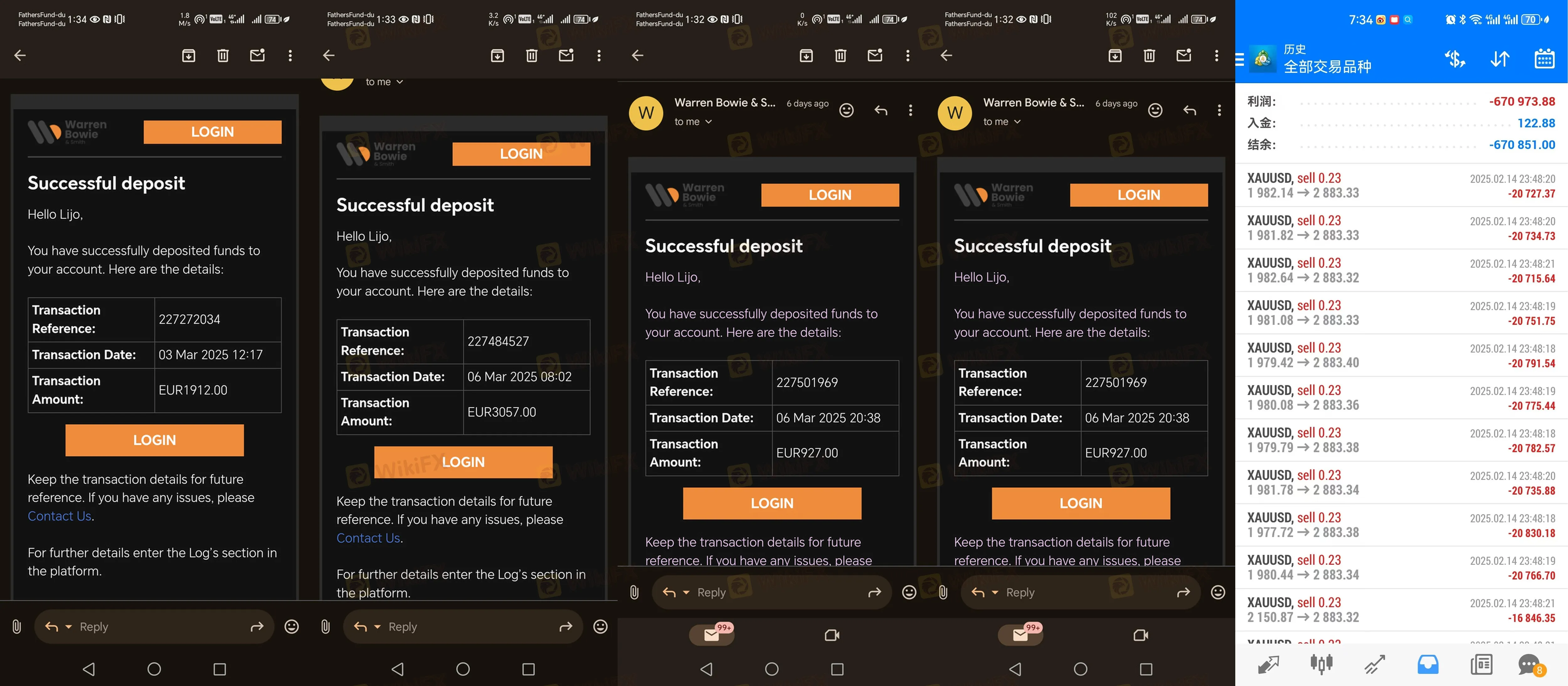Image resolution: width=1568 pixels, height=686 pixels.
Task: Open the History inbox tab in the trading app
Action: 1428,664
